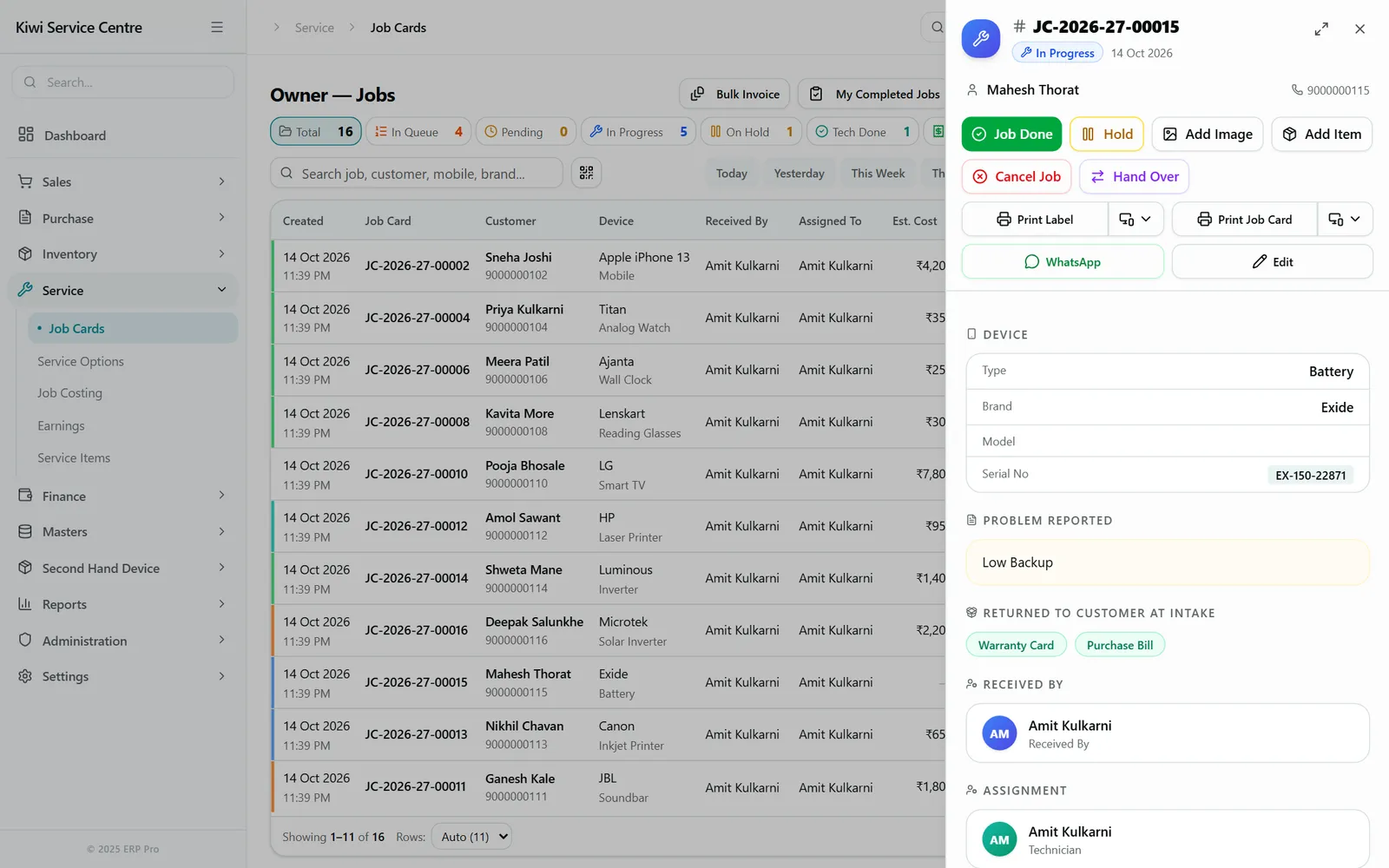
Task: Close the job card detail panel
Action: point(1359,29)
